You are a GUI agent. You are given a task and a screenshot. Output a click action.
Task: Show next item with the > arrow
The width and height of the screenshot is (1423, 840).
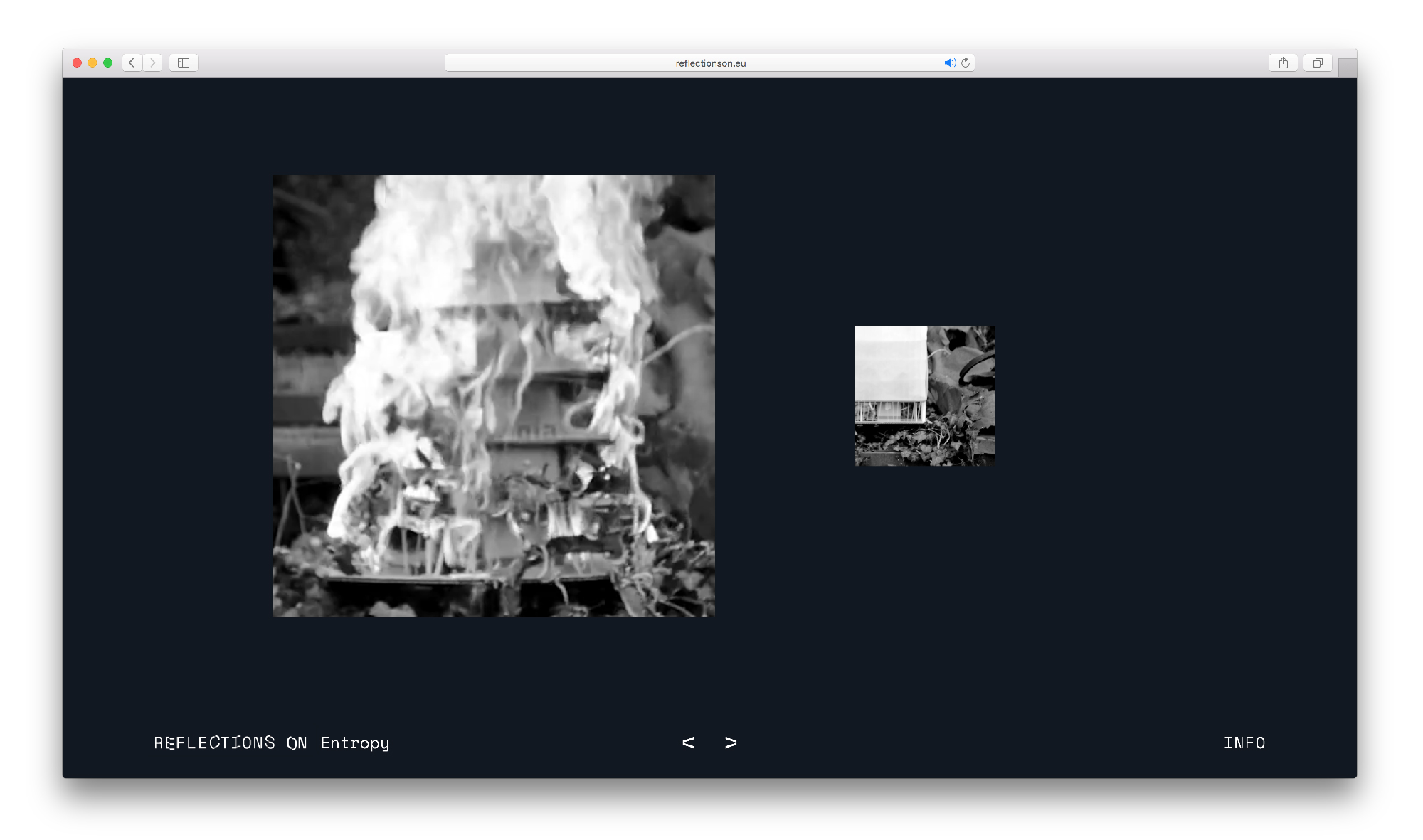(x=731, y=743)
